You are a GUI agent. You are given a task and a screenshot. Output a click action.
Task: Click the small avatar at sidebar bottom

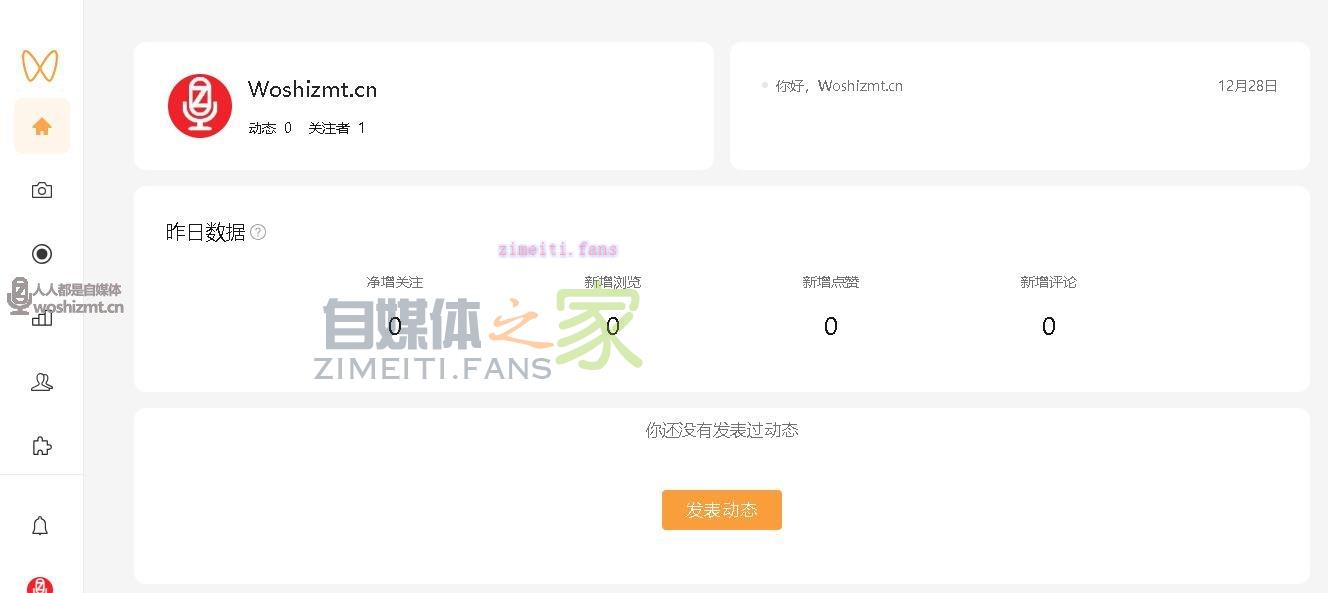[x=40, y=585]
